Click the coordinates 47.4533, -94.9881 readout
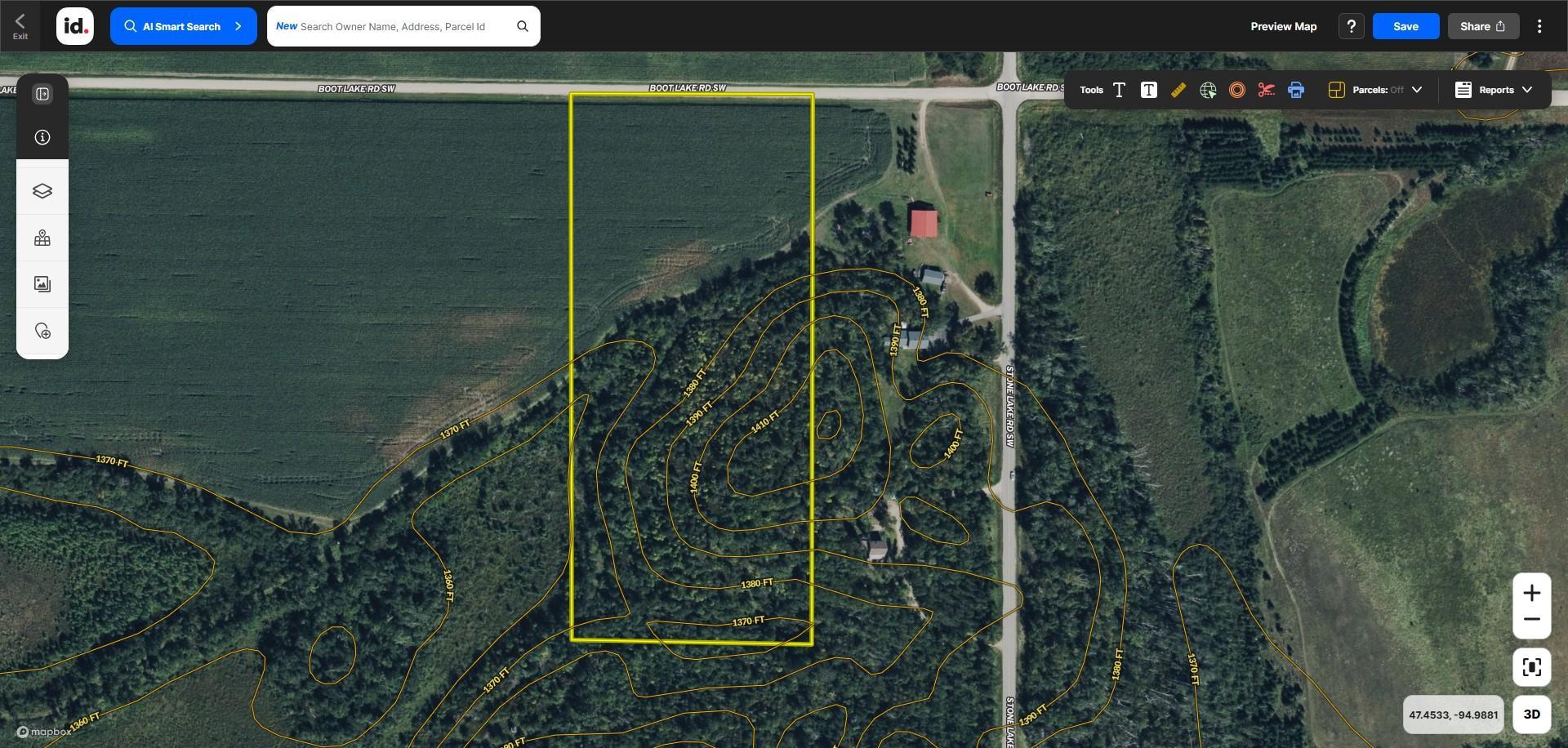1568x748 pixels. [x=1453, y=715]
